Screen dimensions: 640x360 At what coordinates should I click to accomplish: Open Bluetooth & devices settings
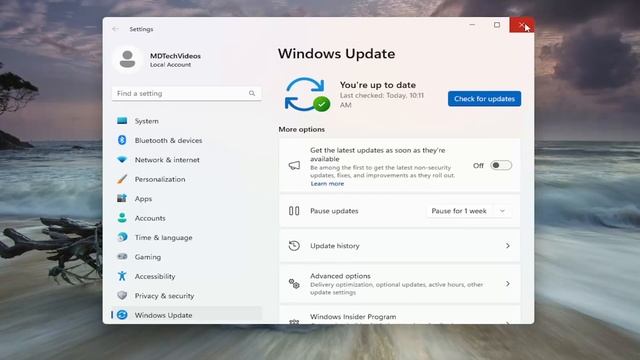pos(187,140)
